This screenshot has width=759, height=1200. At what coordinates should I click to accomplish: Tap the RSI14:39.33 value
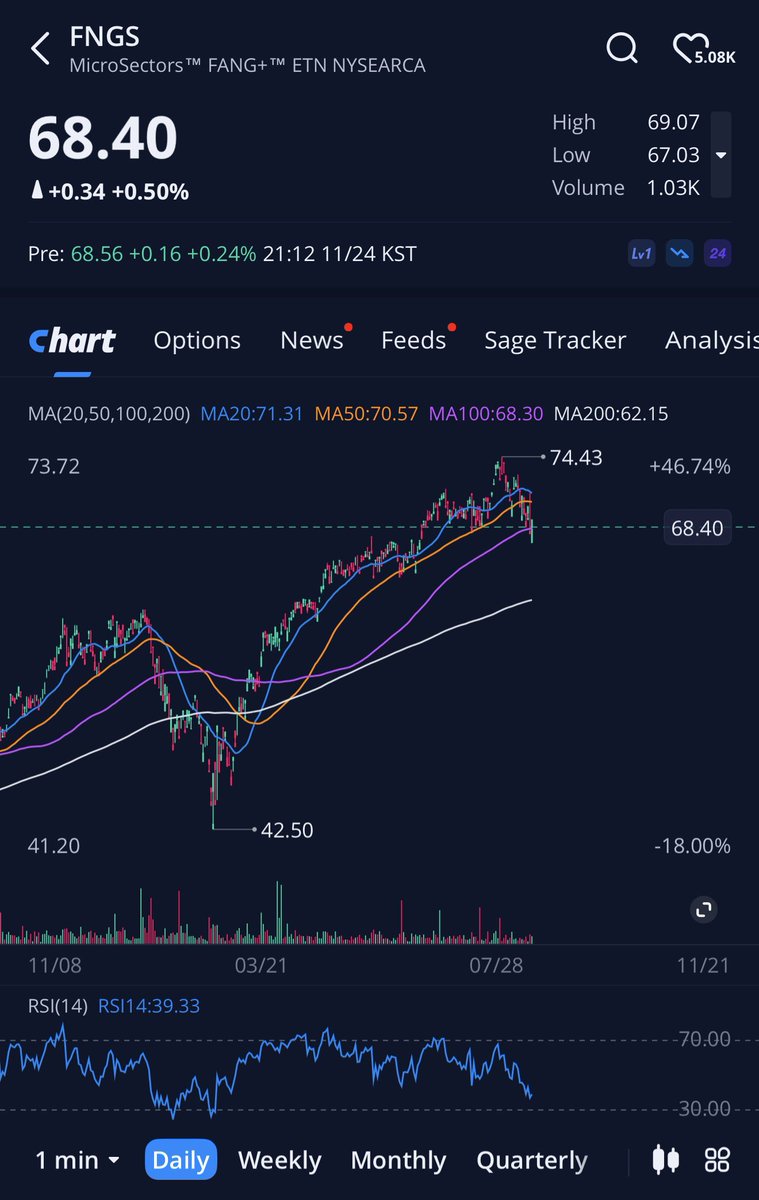pyautogui.click(x=149, y=1006)
